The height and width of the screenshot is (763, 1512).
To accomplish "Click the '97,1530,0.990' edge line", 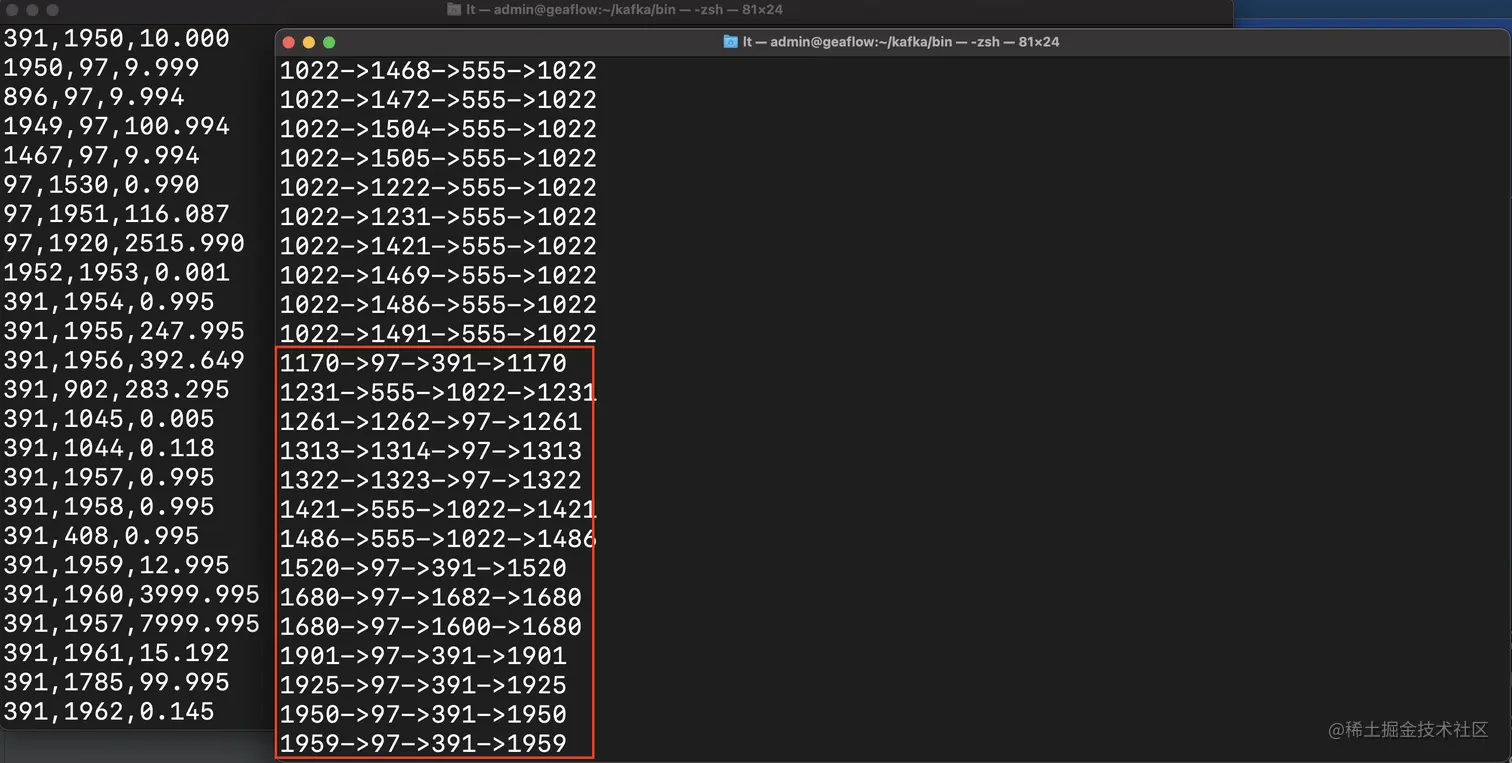I will pyautogui.click(x=101, y=185).
